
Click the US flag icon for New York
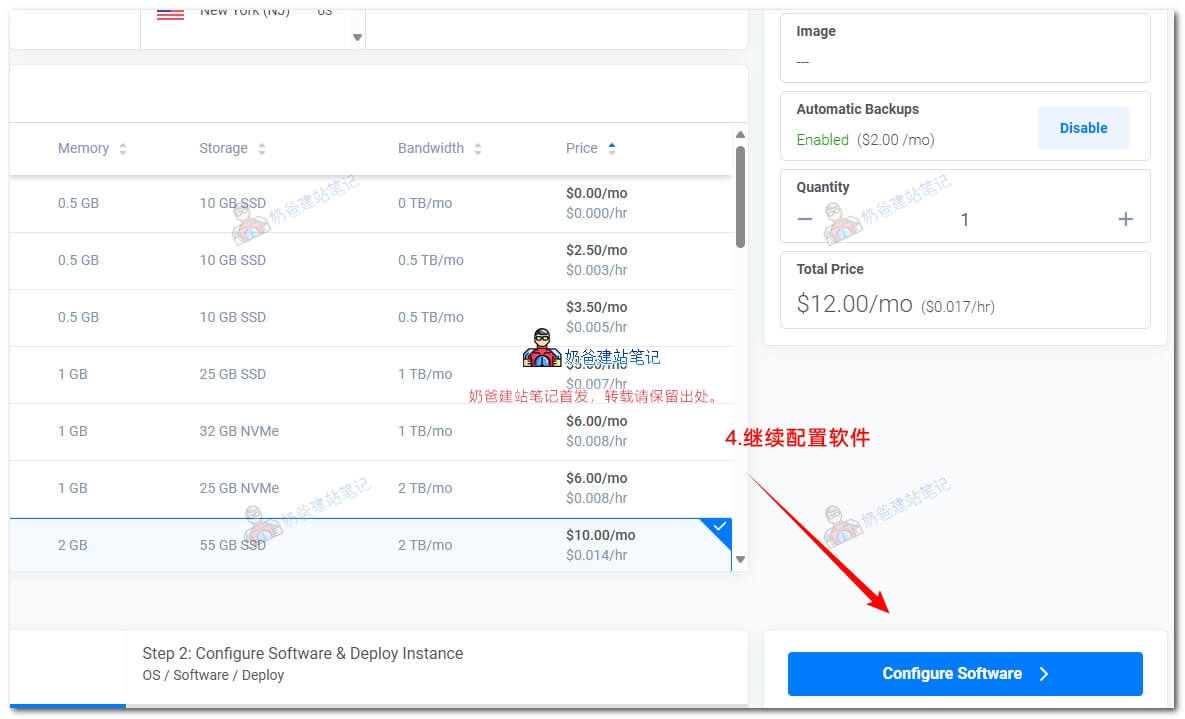click(x=171, y=12)
